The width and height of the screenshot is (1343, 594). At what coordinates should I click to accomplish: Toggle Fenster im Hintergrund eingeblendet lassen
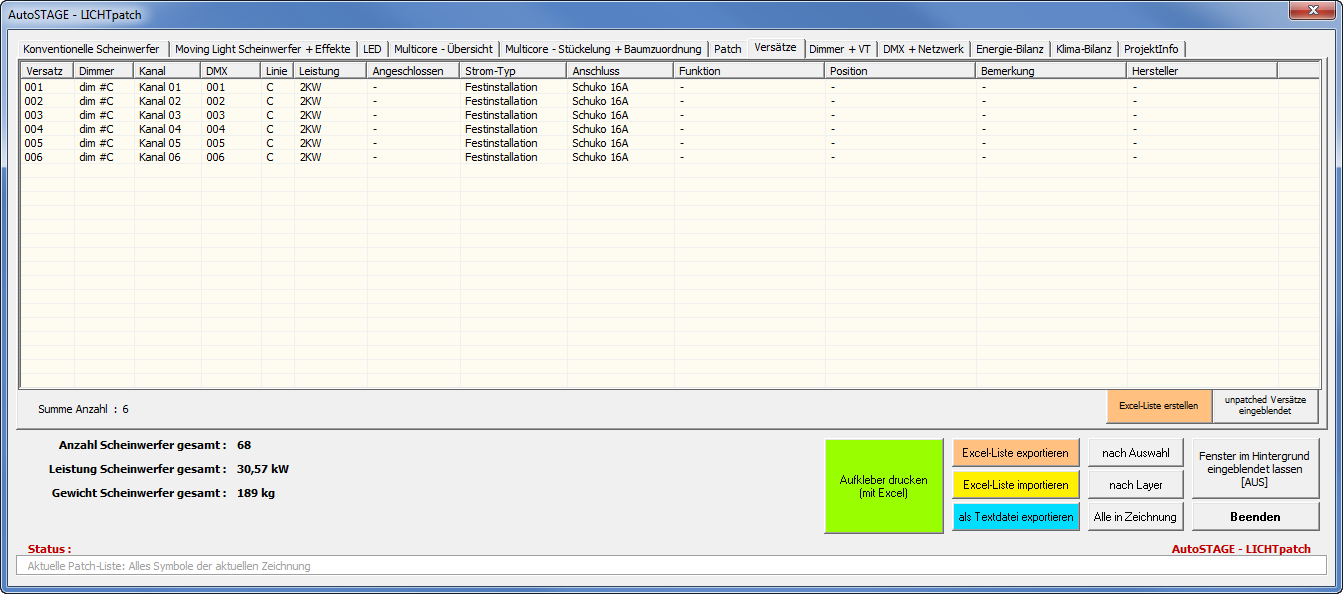tap(1255, 468)
